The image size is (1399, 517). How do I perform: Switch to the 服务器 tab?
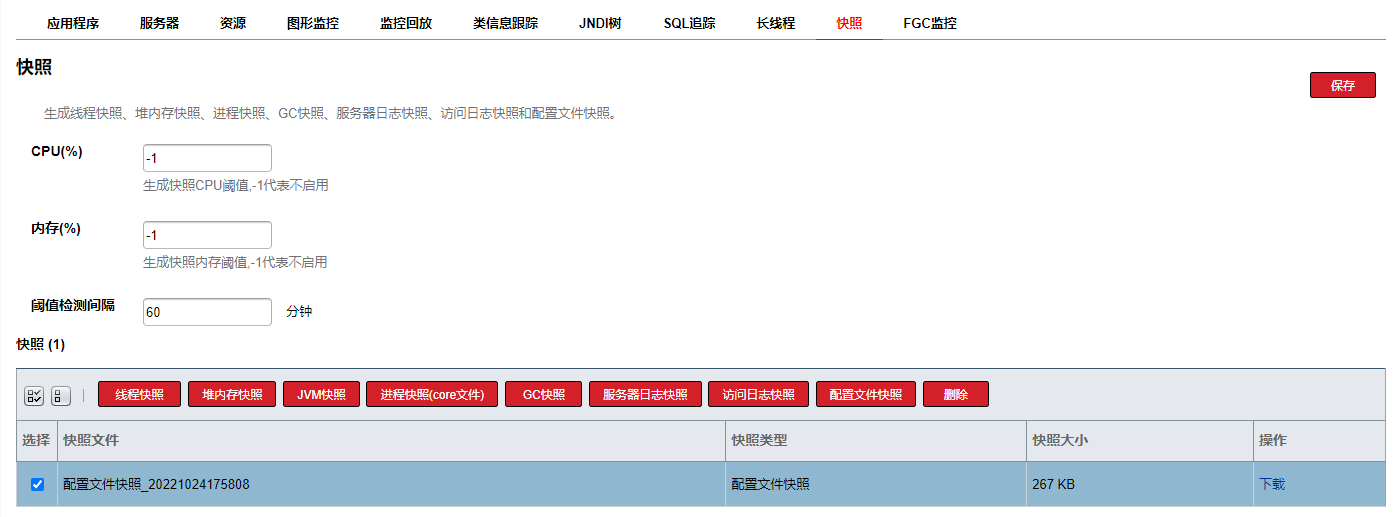(159, 23)
